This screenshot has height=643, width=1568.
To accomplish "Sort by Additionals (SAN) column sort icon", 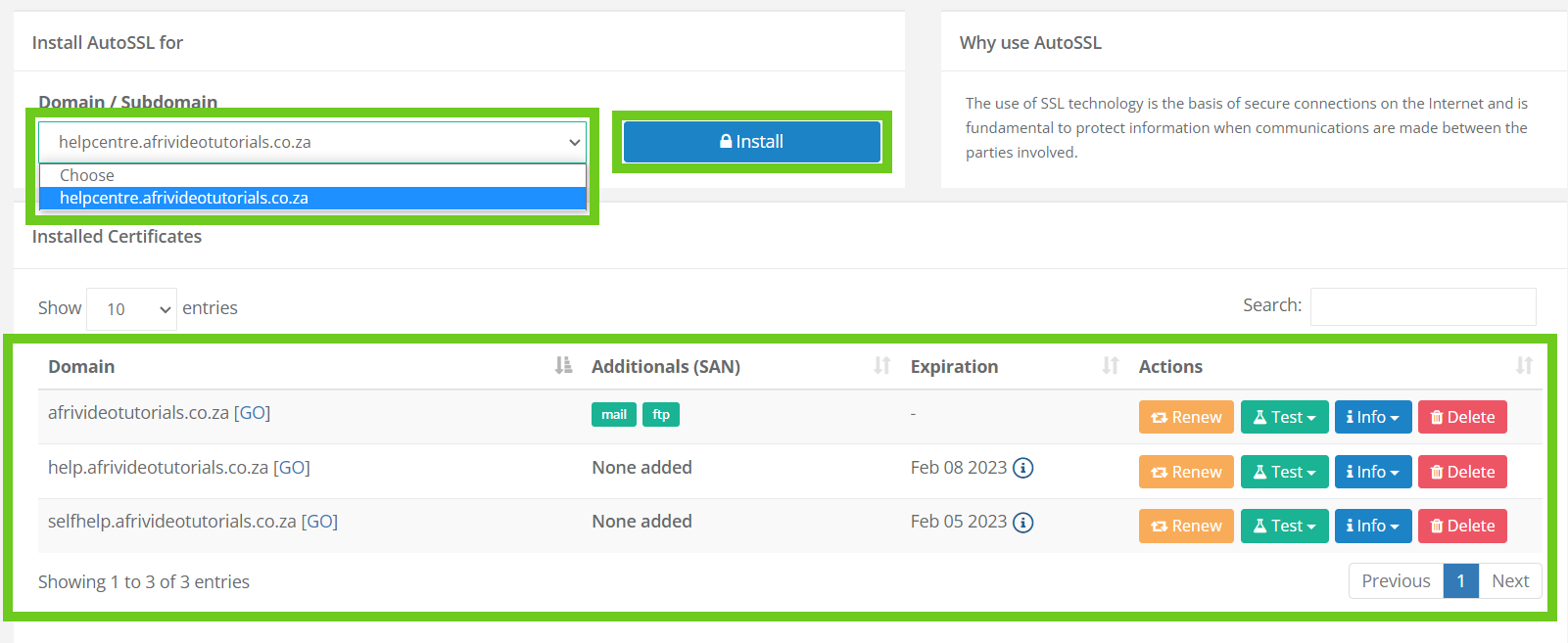I will click(882, 366).
